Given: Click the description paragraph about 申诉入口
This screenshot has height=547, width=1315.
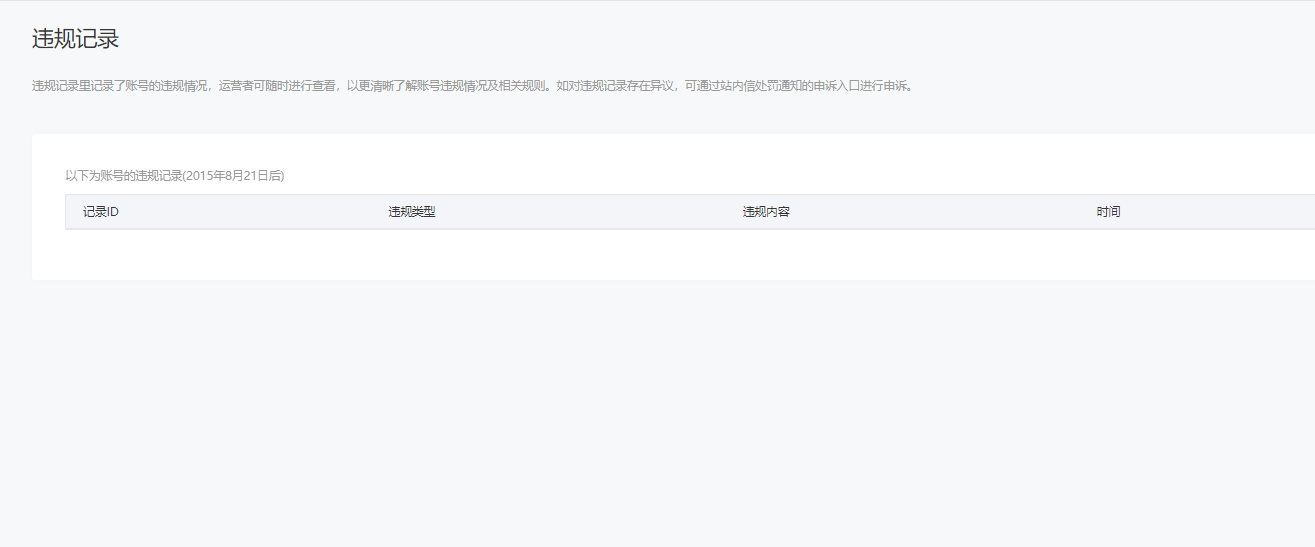Looking at the screenshot, I should pos(473,86).
